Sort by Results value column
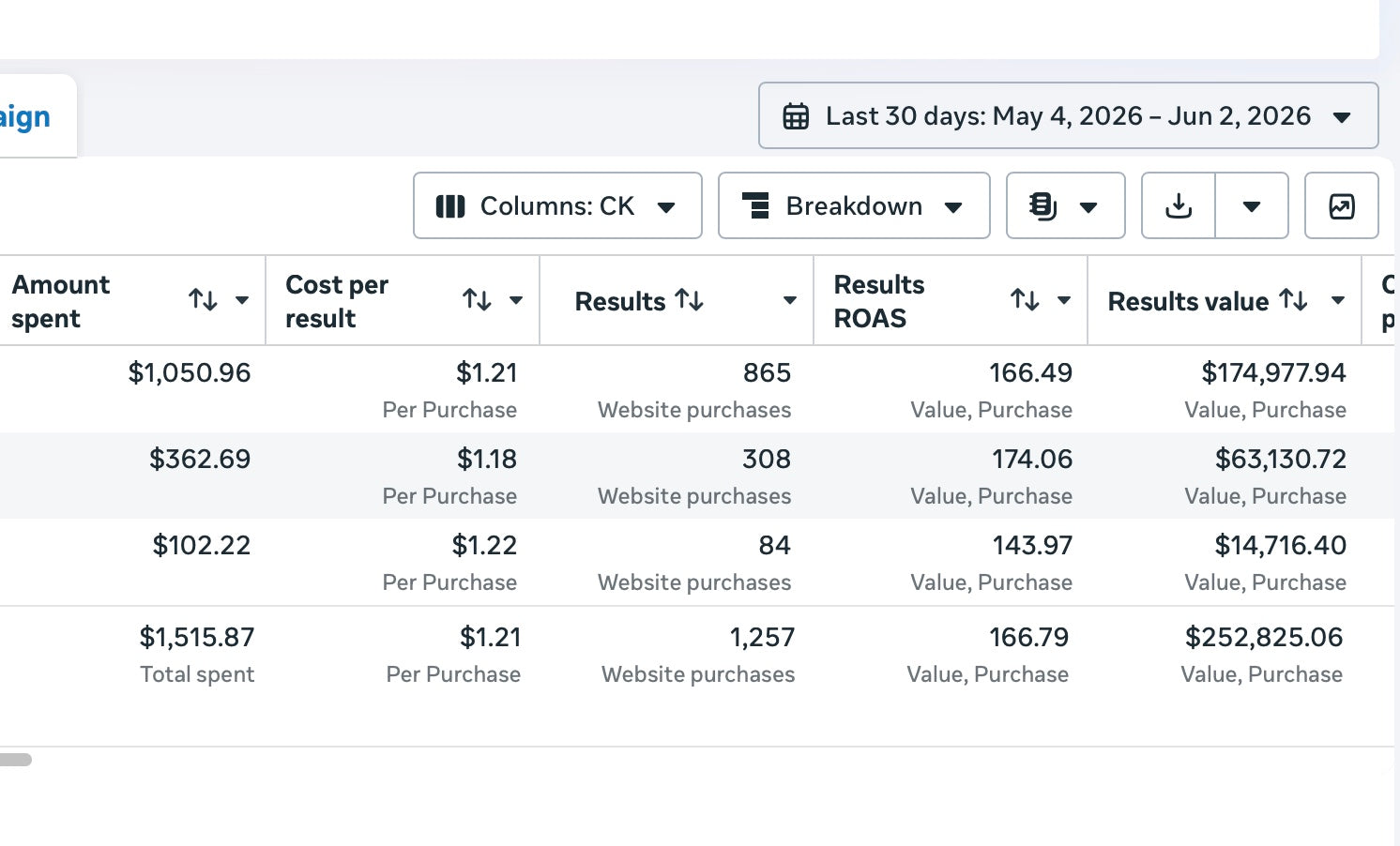This screenshot has height=846, width=1400. (x=1294, y=300)
